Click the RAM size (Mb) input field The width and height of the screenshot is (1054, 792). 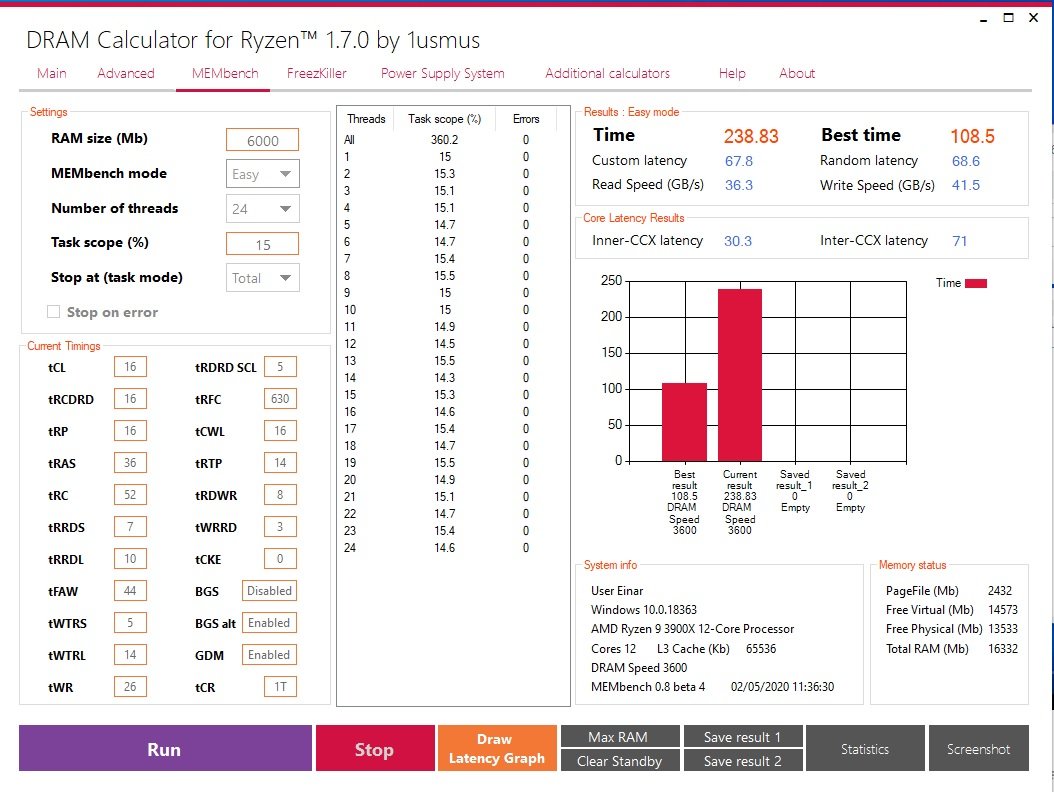[262, 140]
